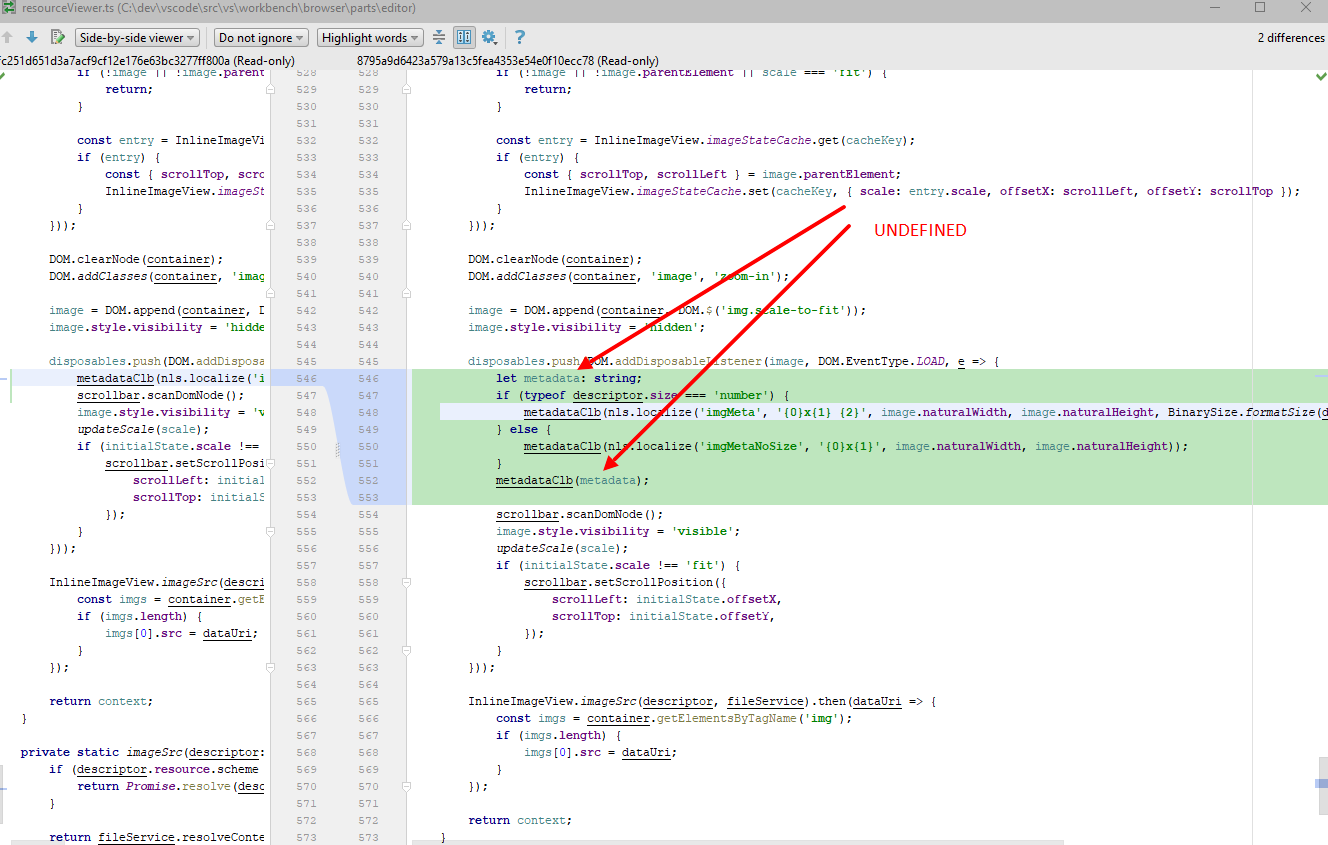This screenshot has height=845, width=1328.
Task: Click the 2 differences label
Action: click(x=1290, y=37)
